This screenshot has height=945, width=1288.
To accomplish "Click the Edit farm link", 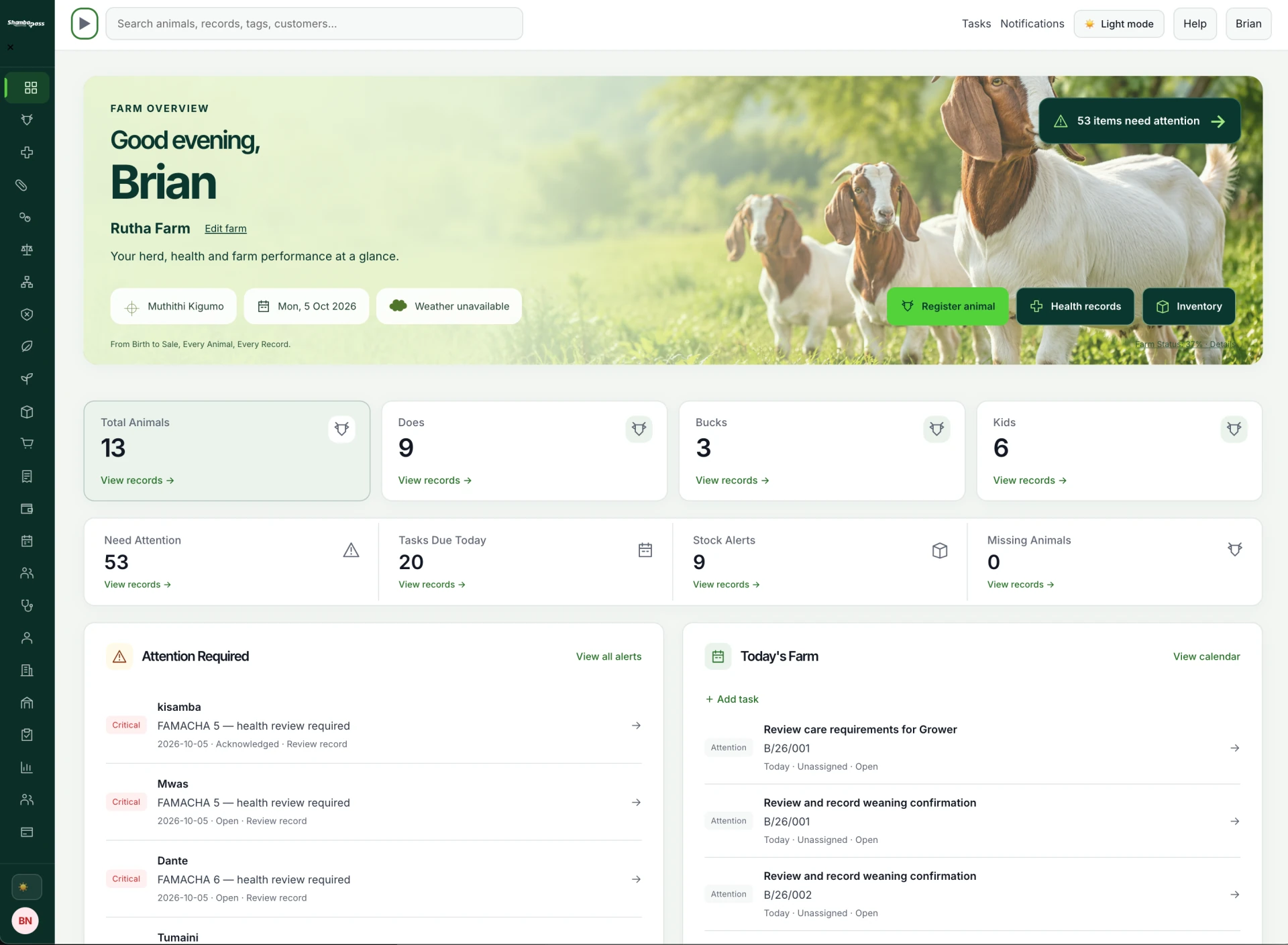I will click(x=225, y=229).
